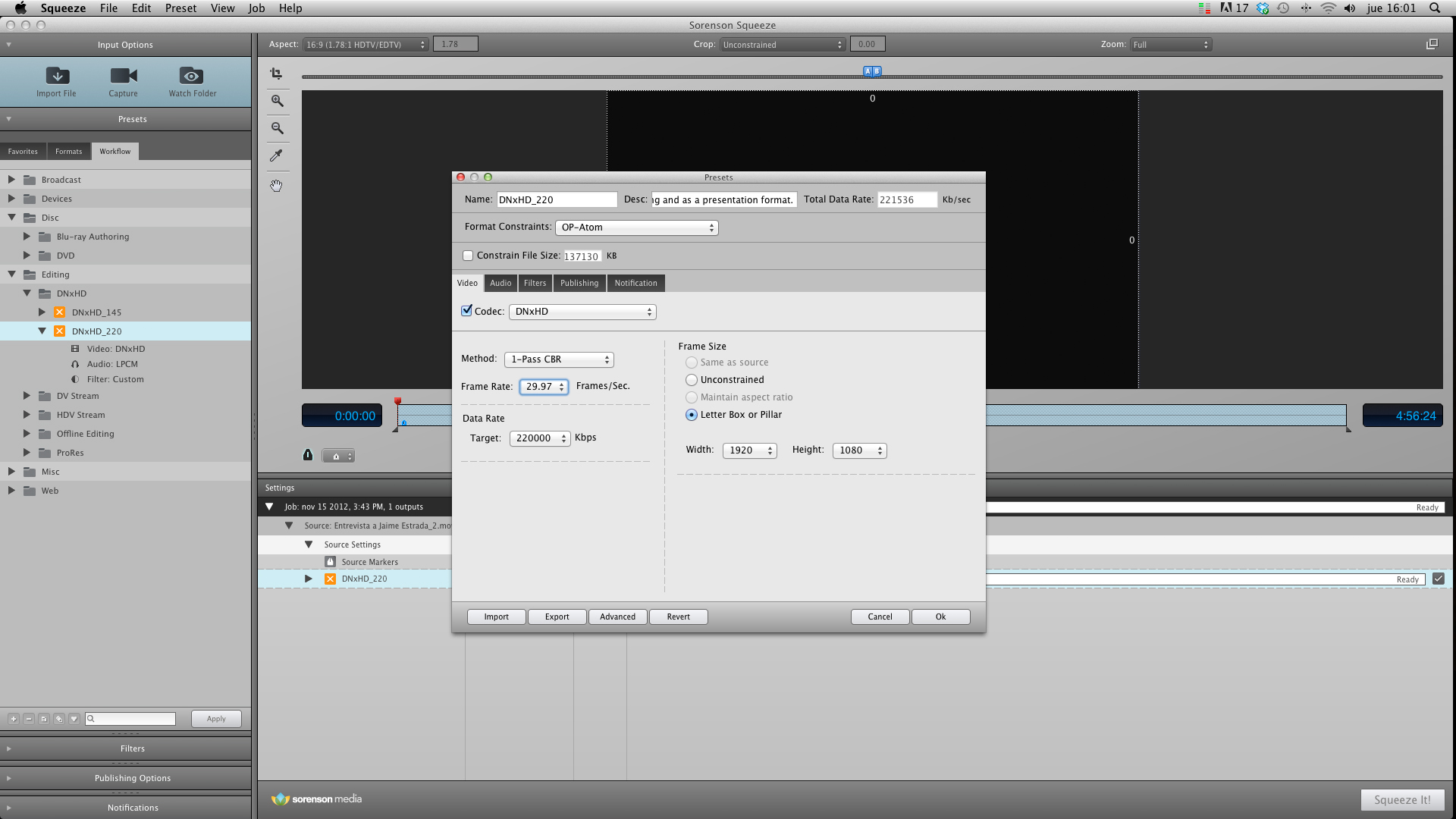Image resolution: width=1456 pixels, height=819 pixels.
Task: Expand the Web folder
Action: (x=11, y=491)
